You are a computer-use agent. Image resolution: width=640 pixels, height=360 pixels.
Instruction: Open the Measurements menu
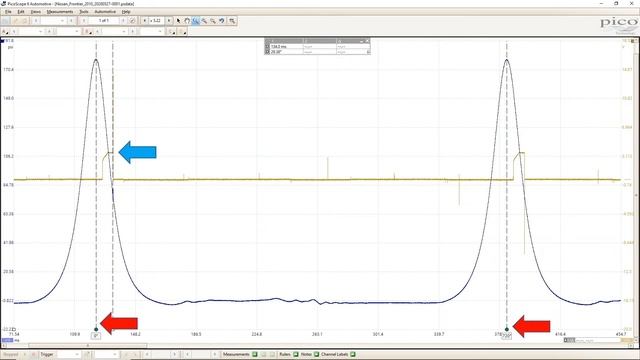(60, 12)
